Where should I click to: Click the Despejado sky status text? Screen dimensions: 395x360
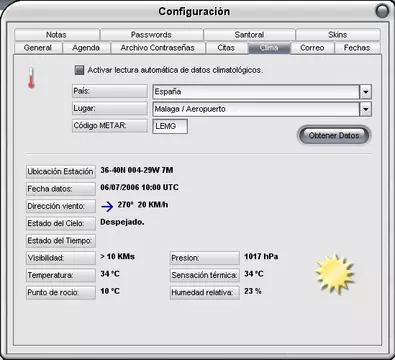coord(122,222)
